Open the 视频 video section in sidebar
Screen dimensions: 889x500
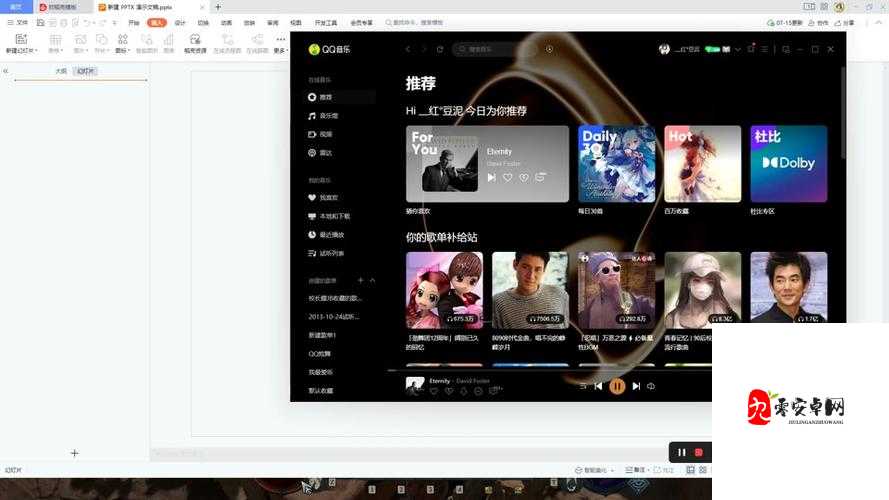click(325, 134)
